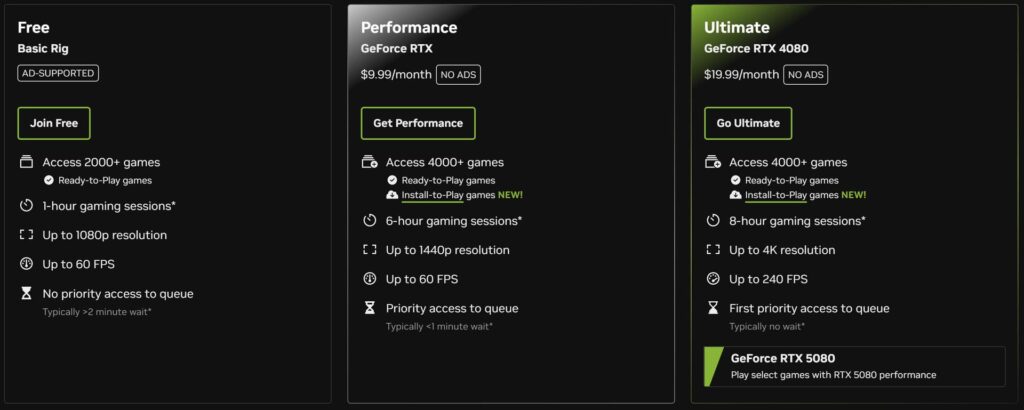Click the hourglass icon by No priority access
Viewport: 1024px width, 410px height.
[27, 294]
